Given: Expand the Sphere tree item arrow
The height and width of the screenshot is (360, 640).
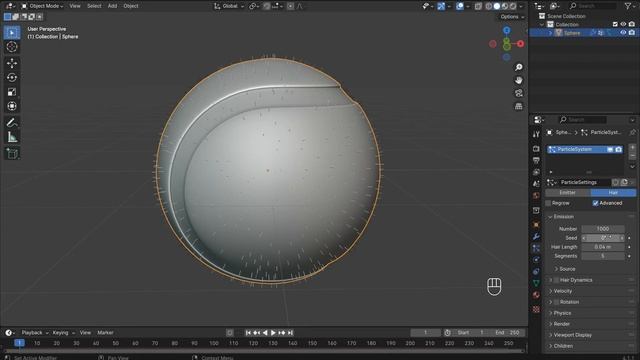Looking at the screenshot, I should (551, 33).
